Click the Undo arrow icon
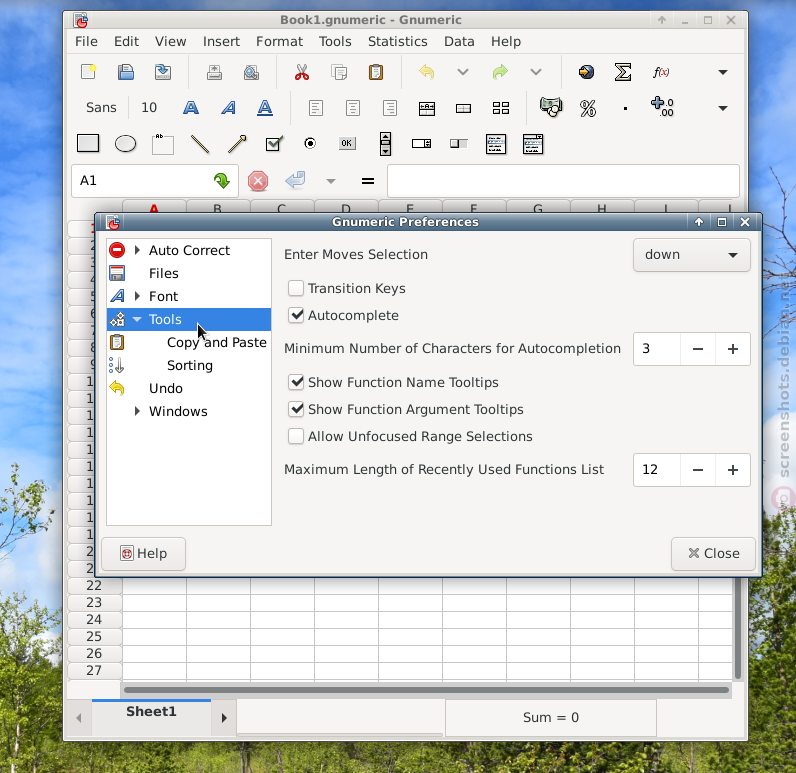This screenshot has width=796, height=773. (426, 72)
